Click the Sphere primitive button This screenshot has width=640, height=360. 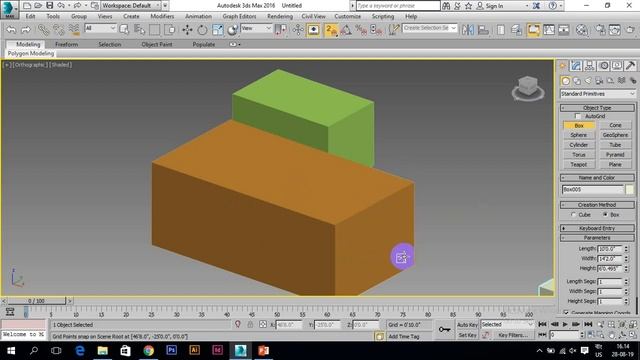[x=579, y=135]
